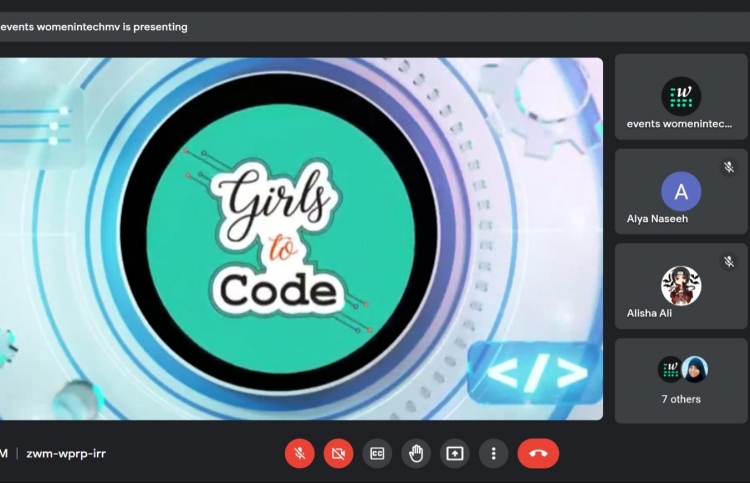The width and height of the screenshot is (750, 483).
Task: Raise your hand in the meeting
Action: tap(416, 453)
